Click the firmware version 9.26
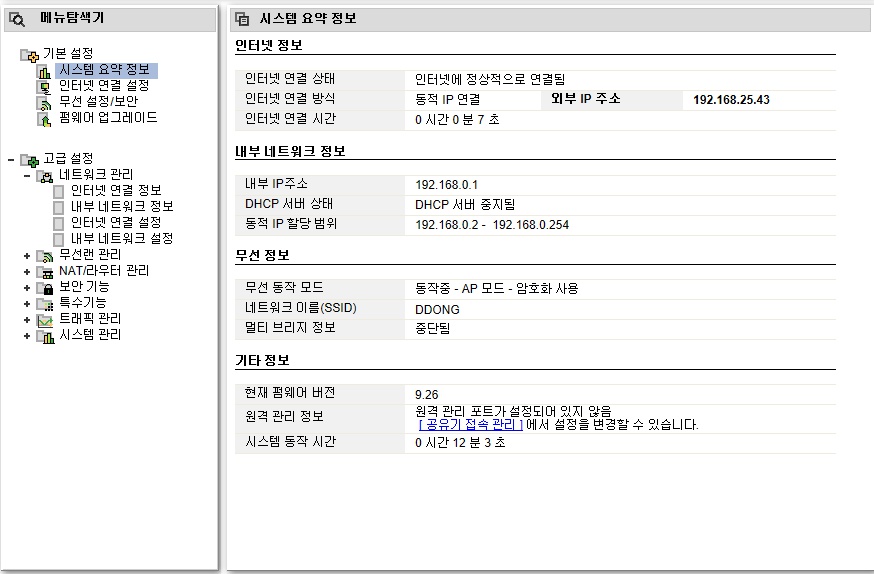This screenshot has height=574, width=874. pos(426,395)
